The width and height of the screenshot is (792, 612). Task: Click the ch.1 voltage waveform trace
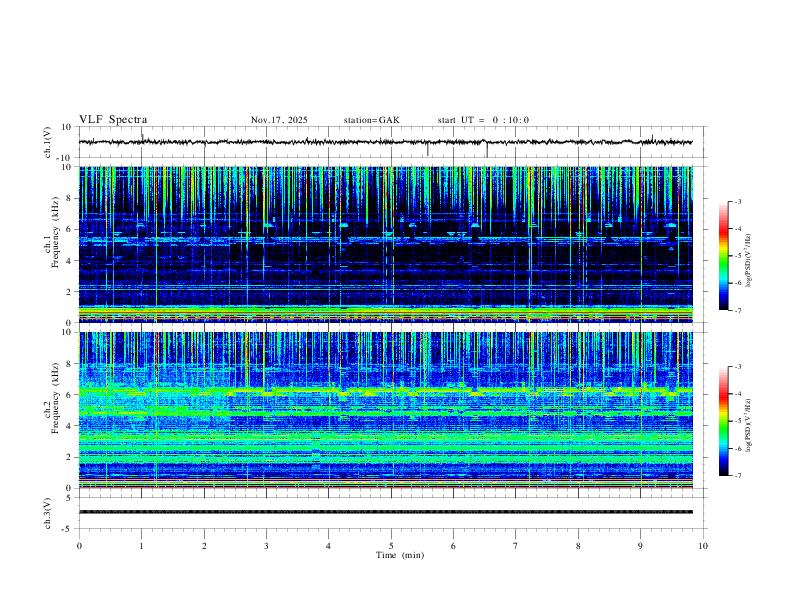pyautogui.click(x=385, y=142)
